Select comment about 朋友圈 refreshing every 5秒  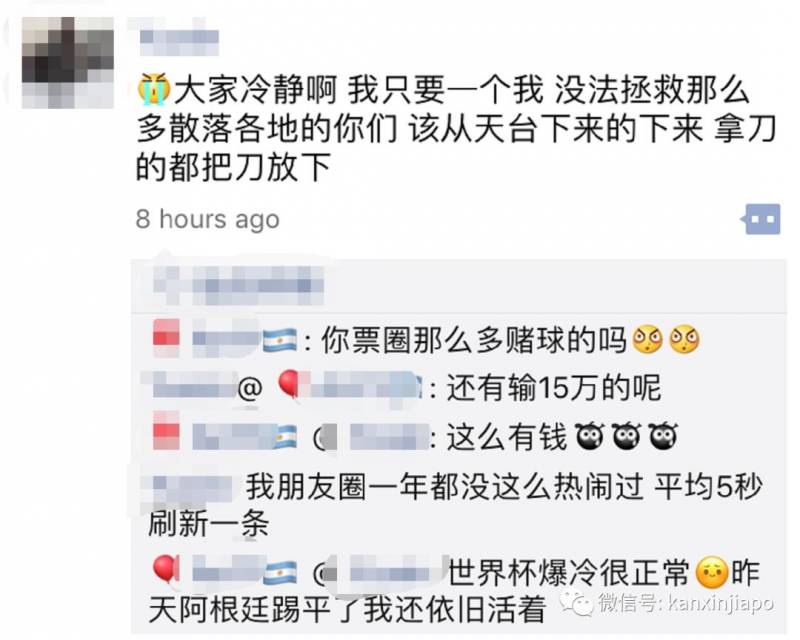[455, 505]
